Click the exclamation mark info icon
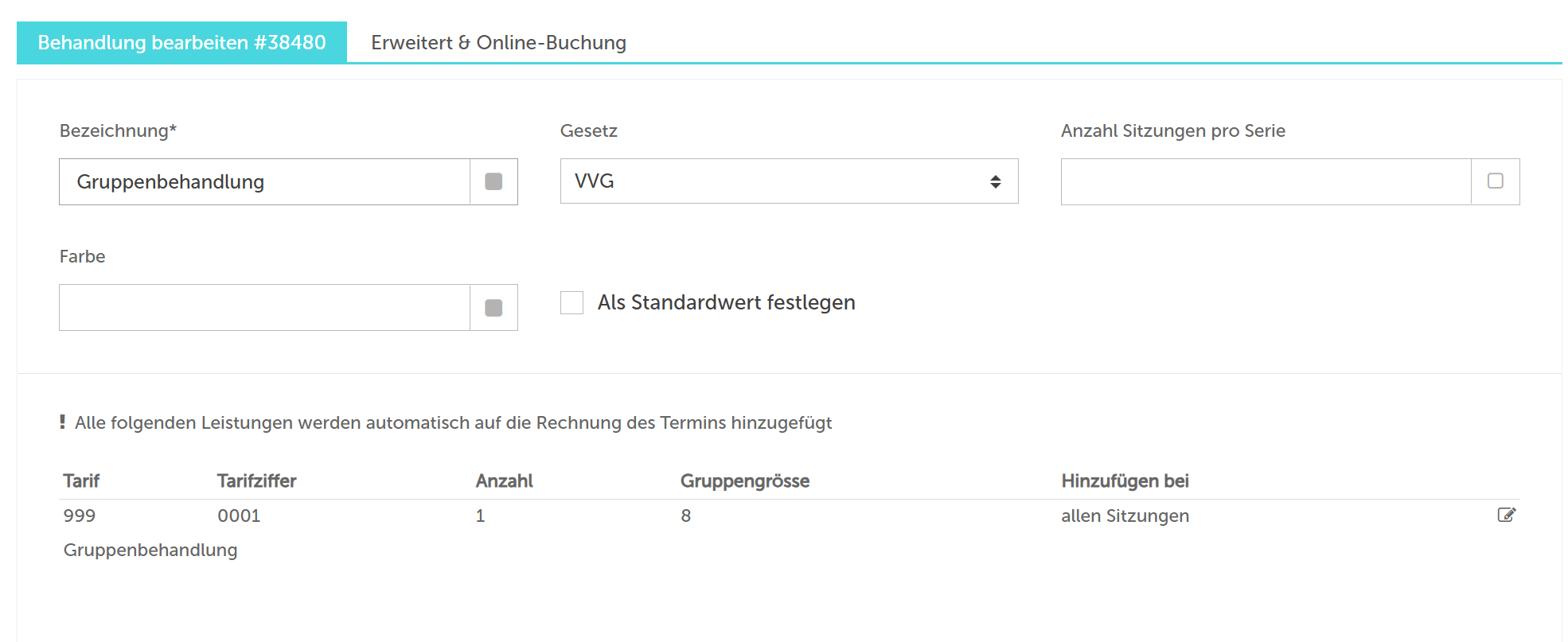1568x642 pixels. tap(62, 422)
